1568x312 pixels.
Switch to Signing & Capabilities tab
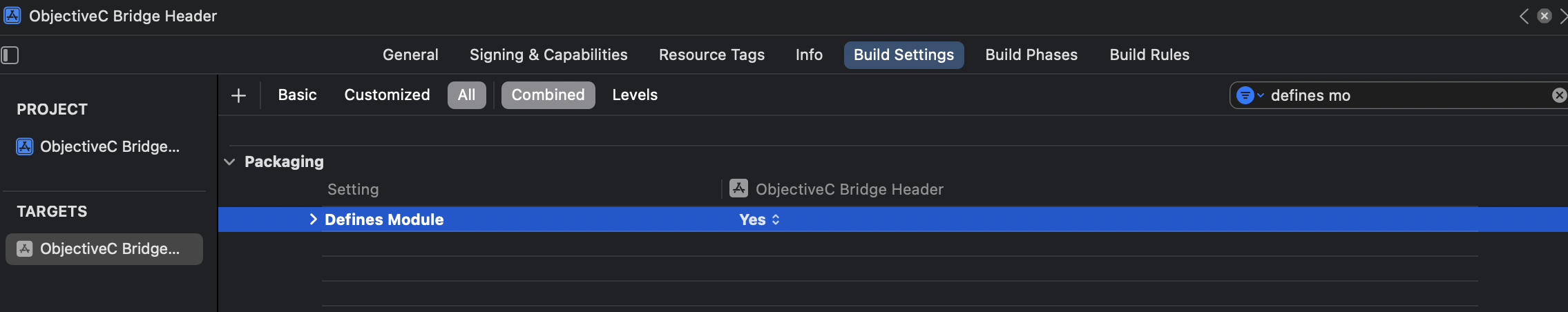(548, 55)
